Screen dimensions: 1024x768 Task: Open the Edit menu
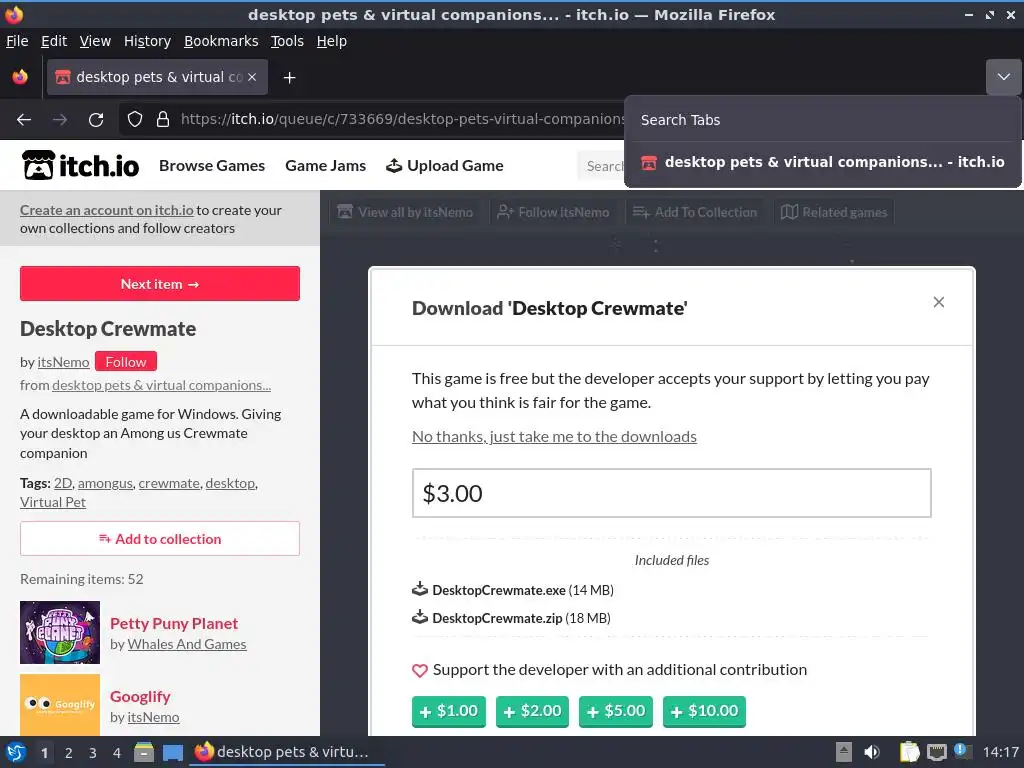pos(54,41)
